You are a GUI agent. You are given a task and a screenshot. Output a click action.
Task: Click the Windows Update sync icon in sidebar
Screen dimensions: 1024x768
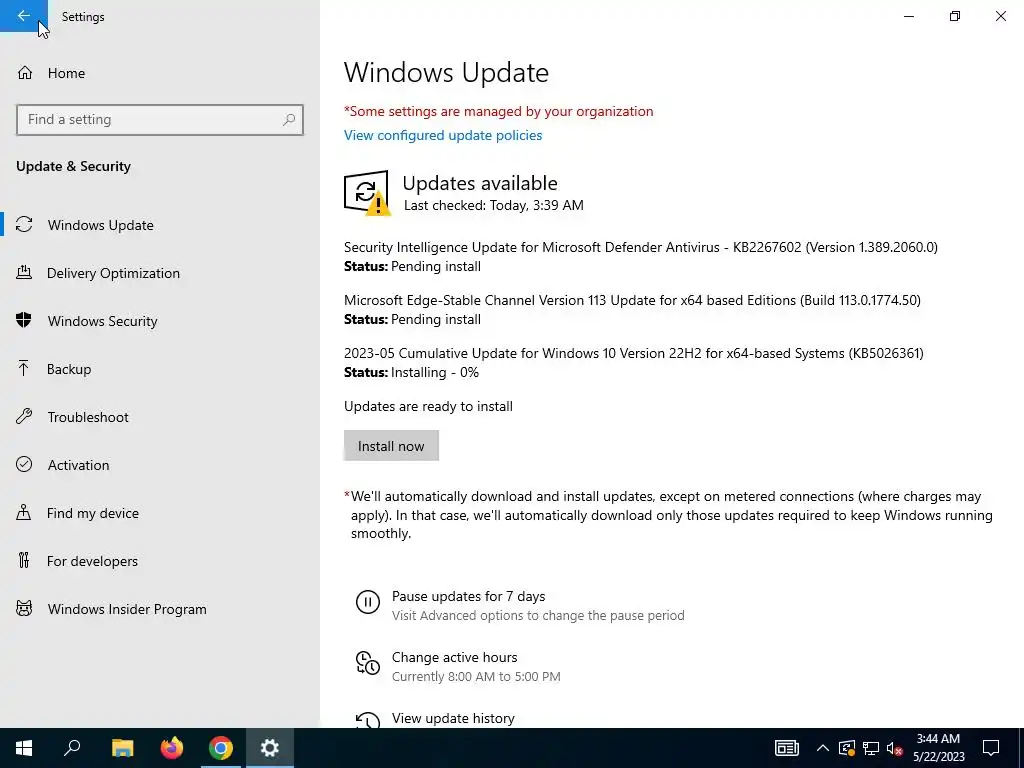[x=24, y=225]
